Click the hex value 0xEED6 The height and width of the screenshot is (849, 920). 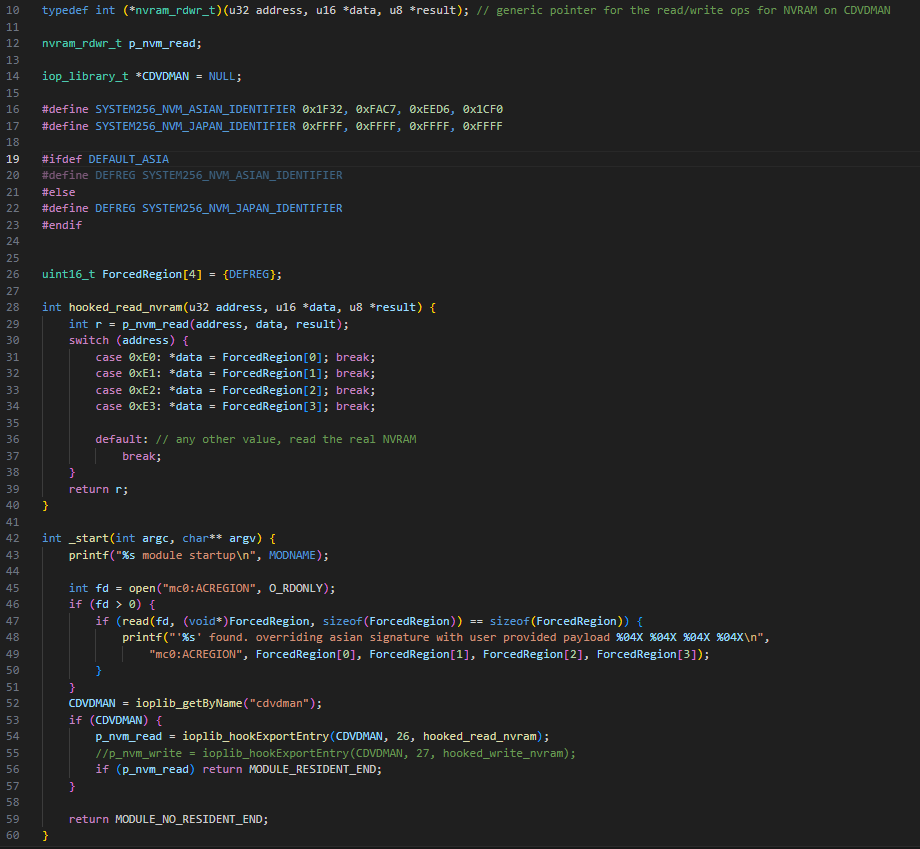(x=429, y=109)
